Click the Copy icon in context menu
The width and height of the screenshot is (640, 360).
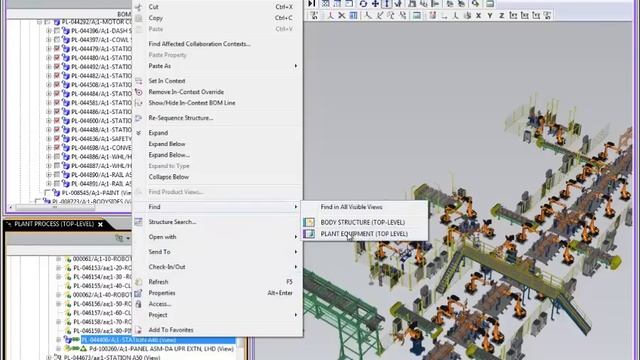[x=139, y=18]
